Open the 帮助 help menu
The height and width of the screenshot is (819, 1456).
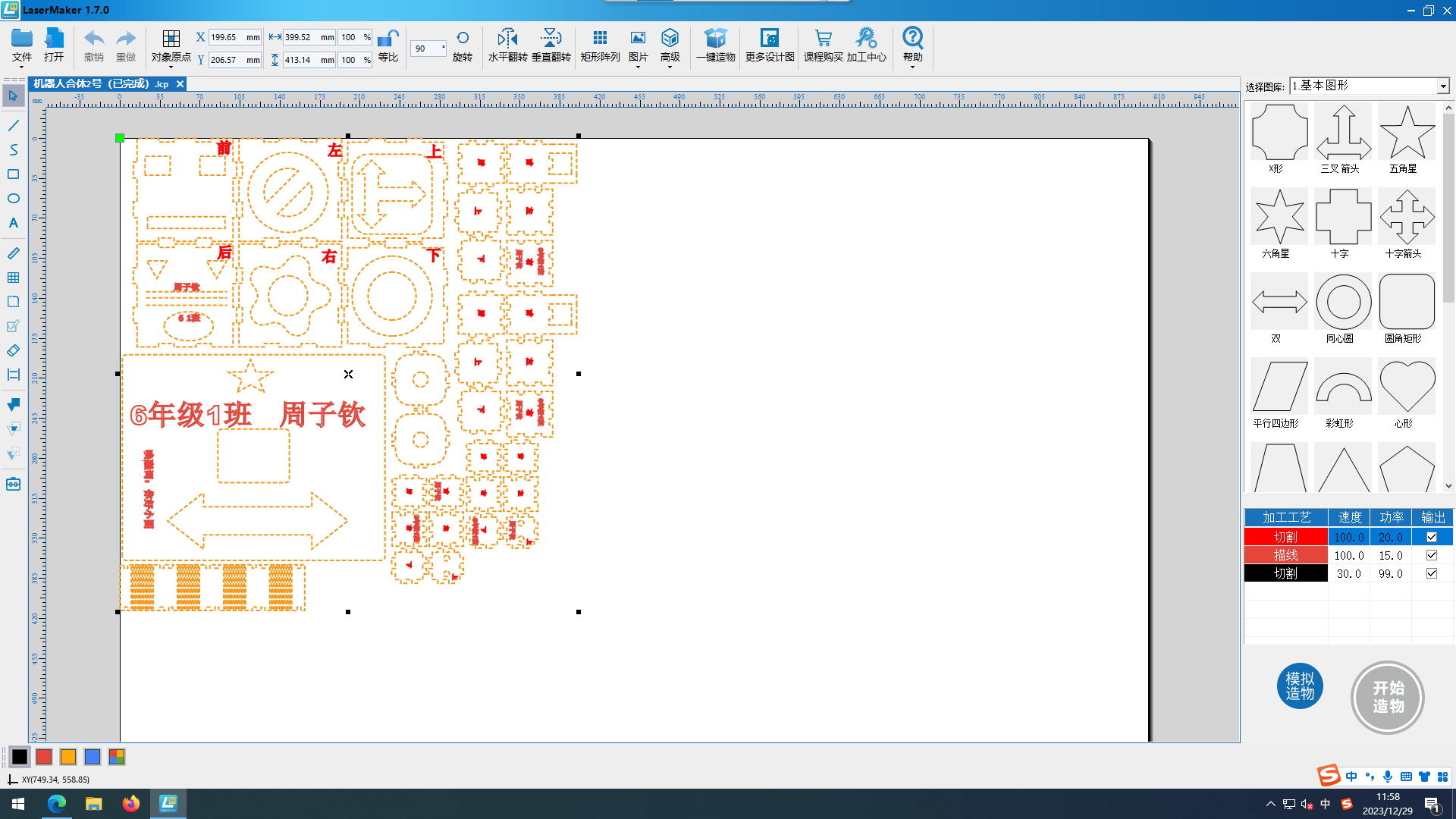(913, 45)
